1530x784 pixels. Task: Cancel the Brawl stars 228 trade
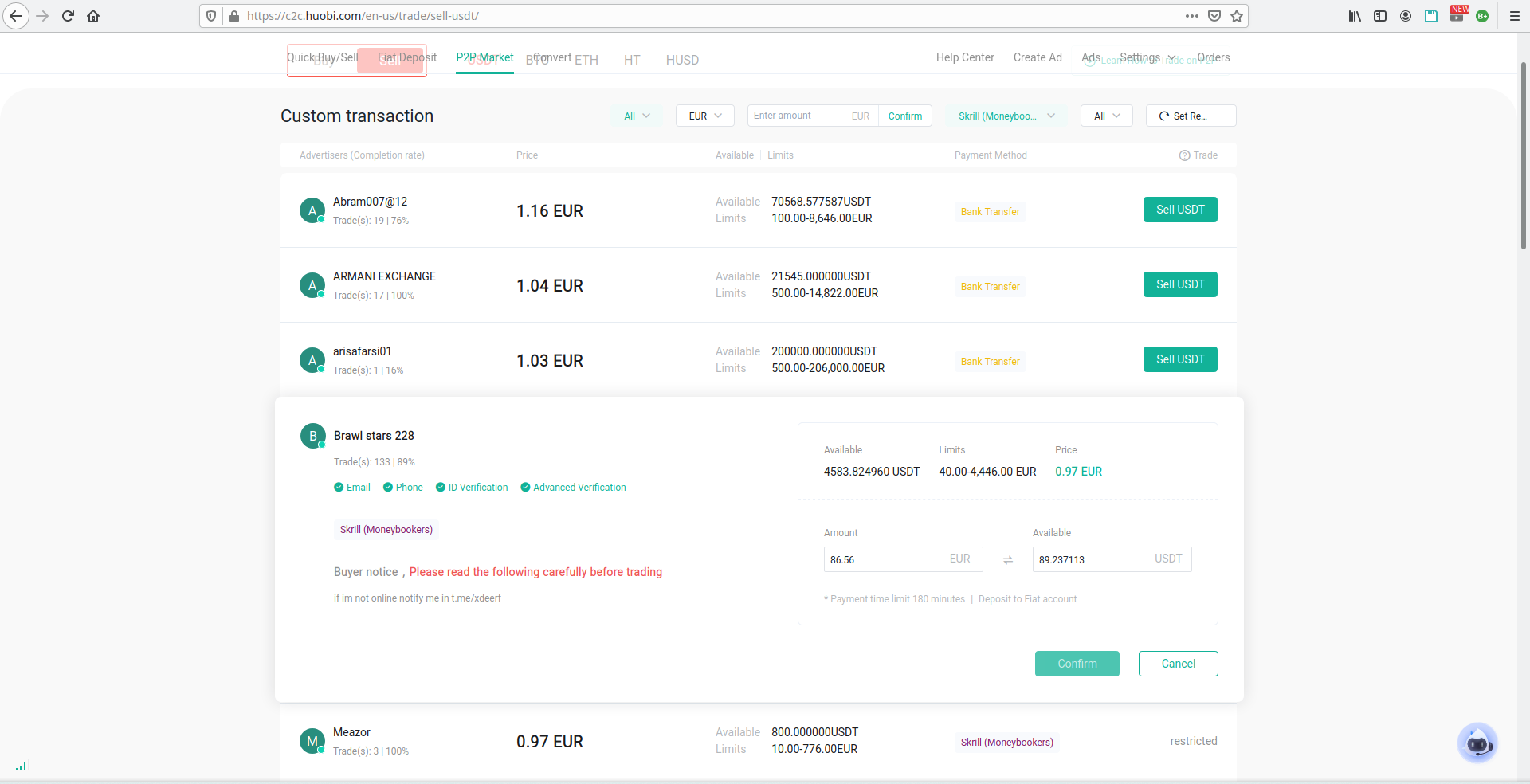pos(1179,664)
